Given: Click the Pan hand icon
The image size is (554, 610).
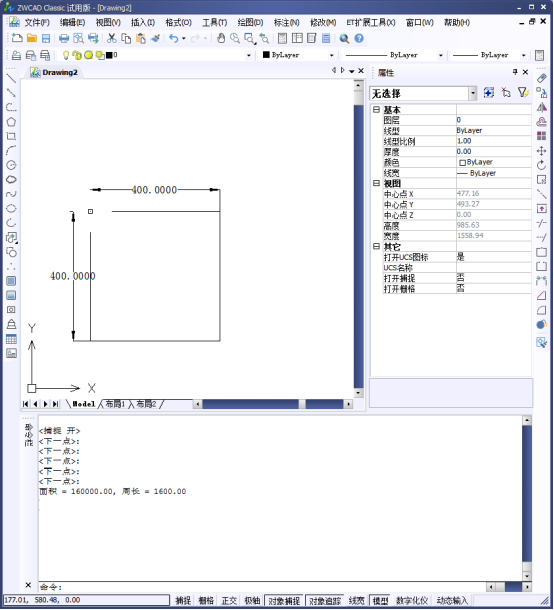Looking at the screenshot, I should 221,38.
